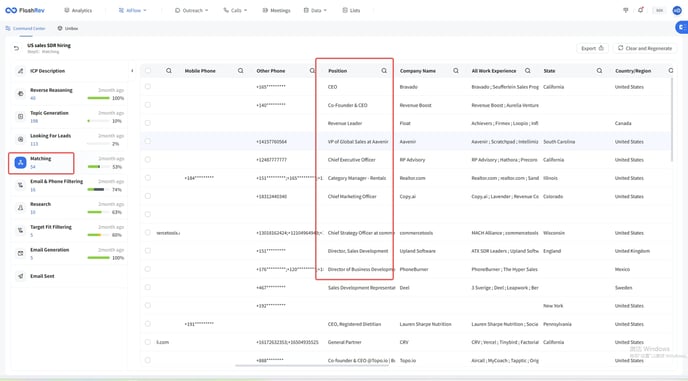
Task: Click the cell 'VP of Global Sales at Aavenir'
Action: tap(358, 142)
